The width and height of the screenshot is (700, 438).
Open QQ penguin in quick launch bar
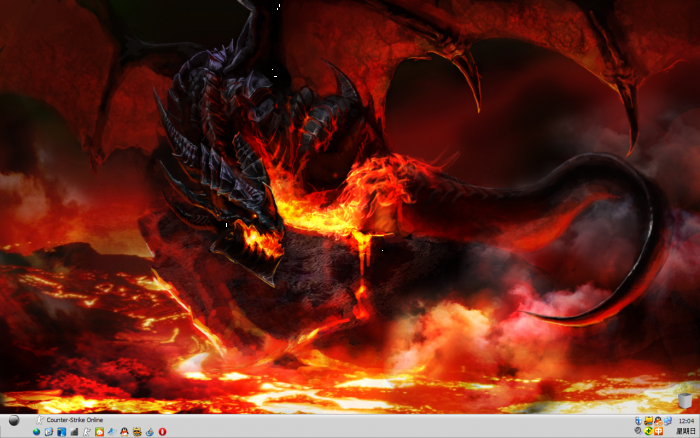click(x=125, y=432)
